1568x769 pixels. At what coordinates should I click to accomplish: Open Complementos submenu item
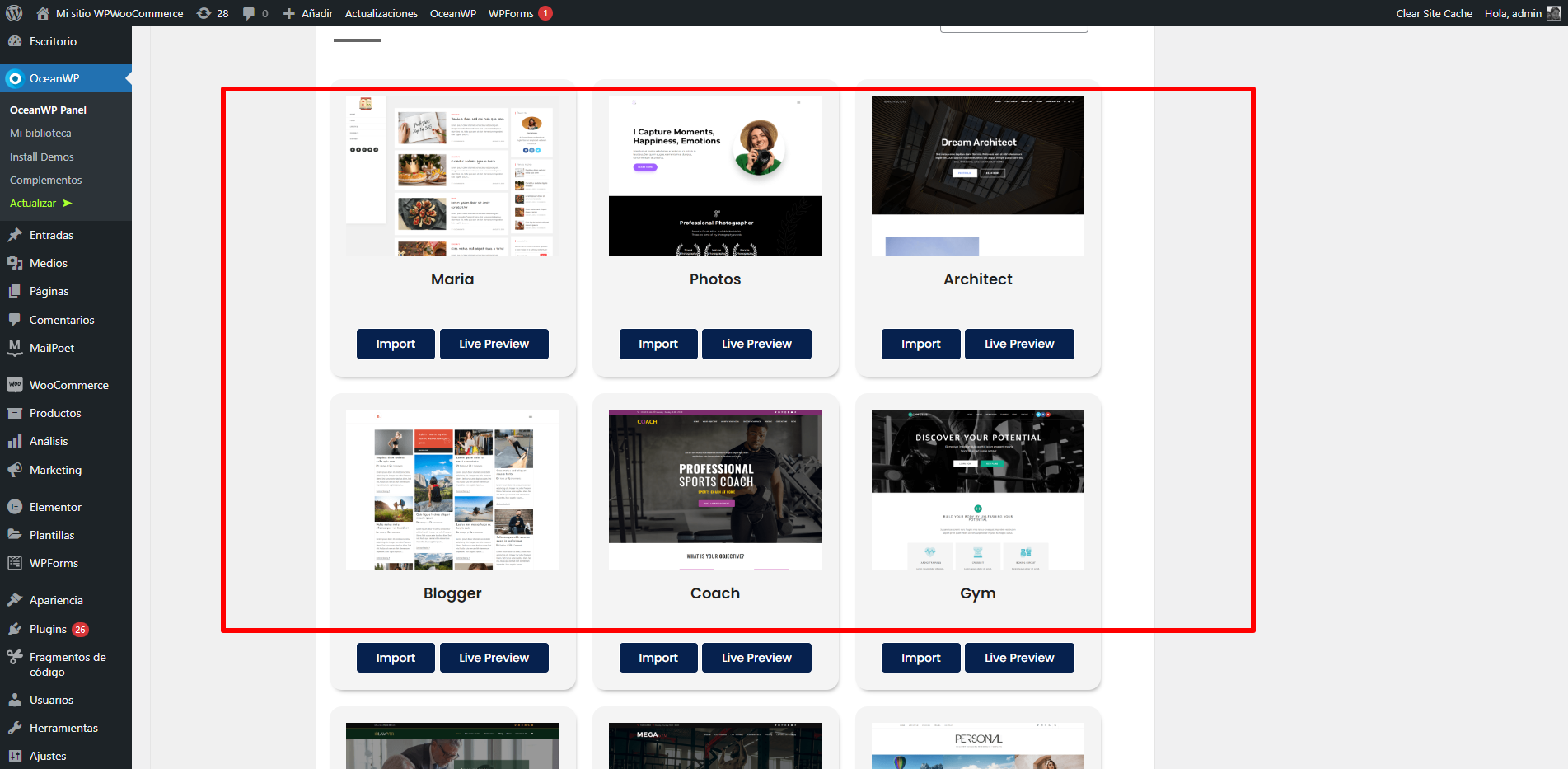click(45, 180)
